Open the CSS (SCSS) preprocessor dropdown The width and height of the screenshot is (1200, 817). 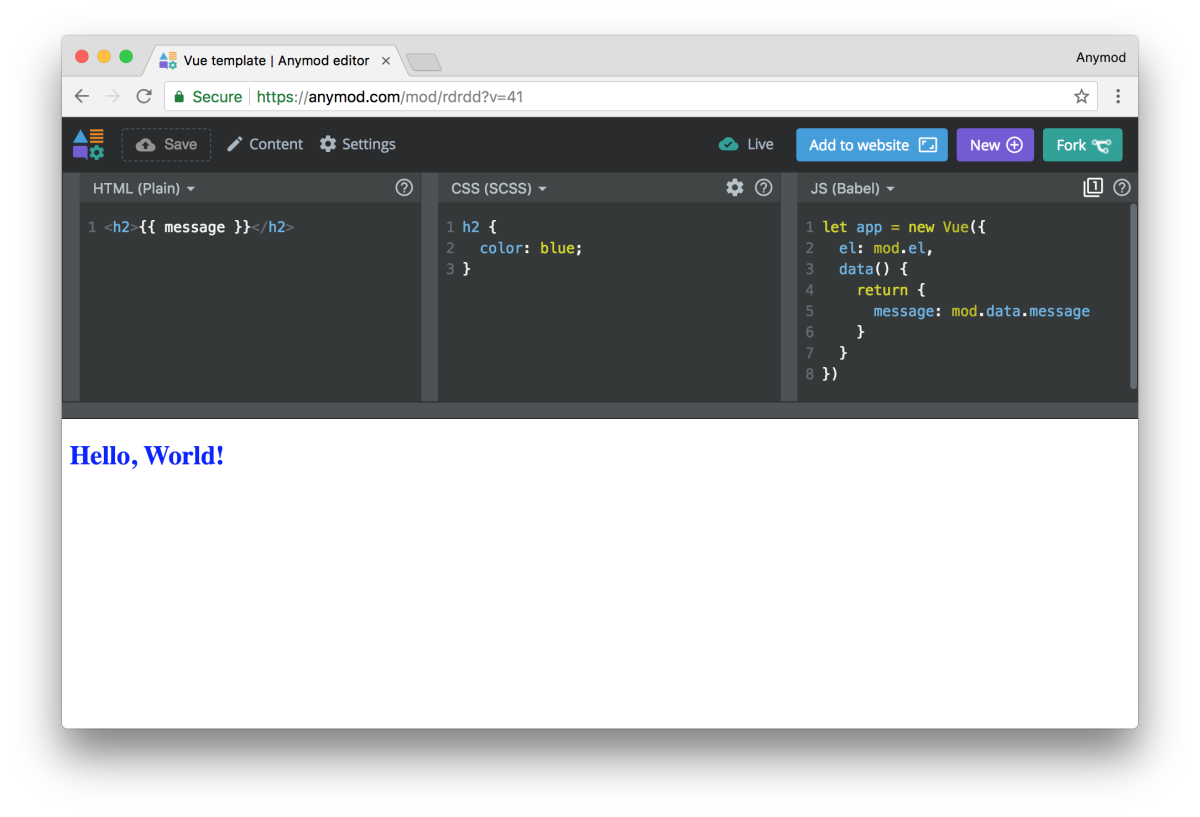point(499,188)
